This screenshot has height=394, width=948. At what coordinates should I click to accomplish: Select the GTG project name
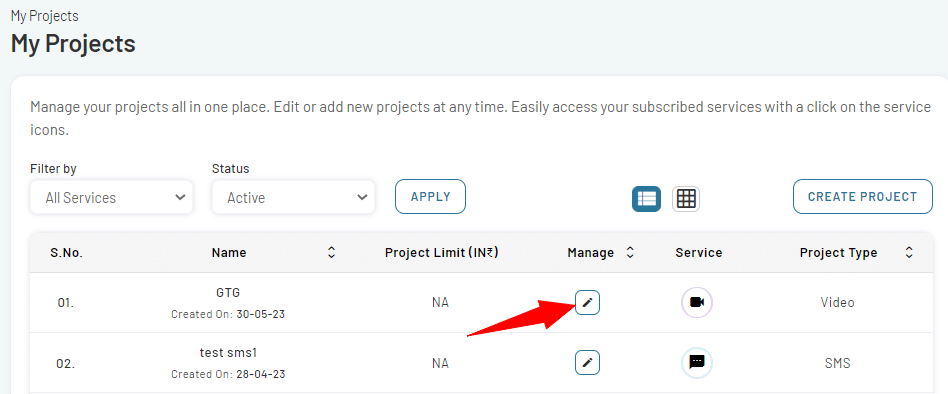click(x=228, y=292)
